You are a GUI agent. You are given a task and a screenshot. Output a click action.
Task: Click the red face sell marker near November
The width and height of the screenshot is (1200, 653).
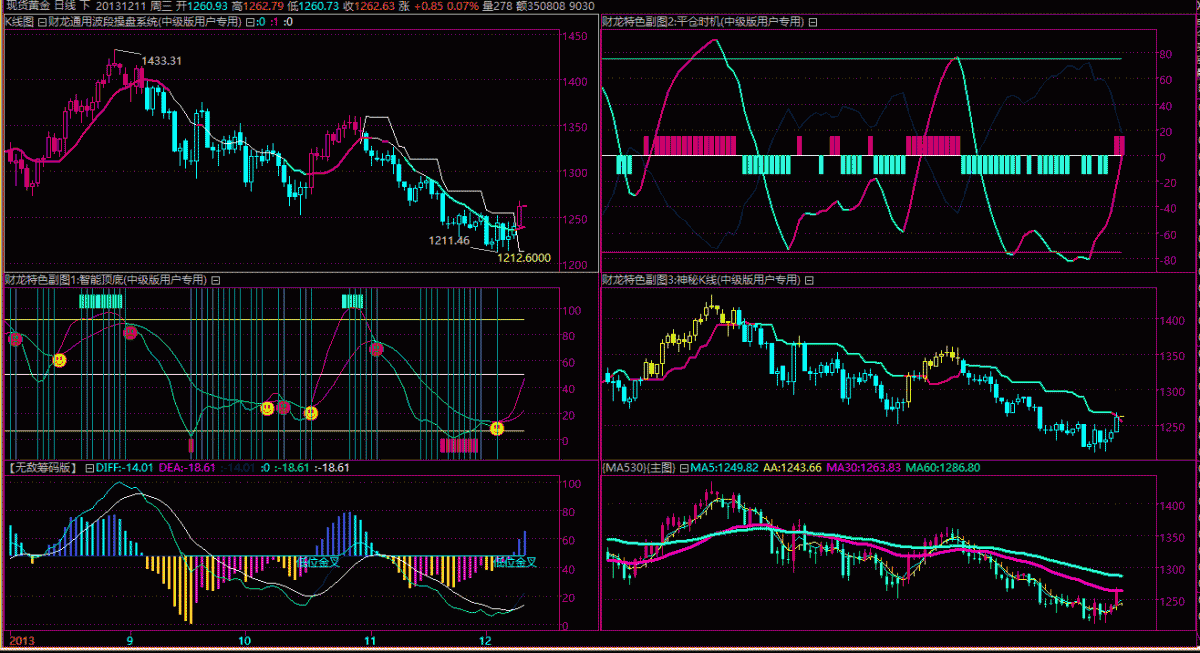376,349
